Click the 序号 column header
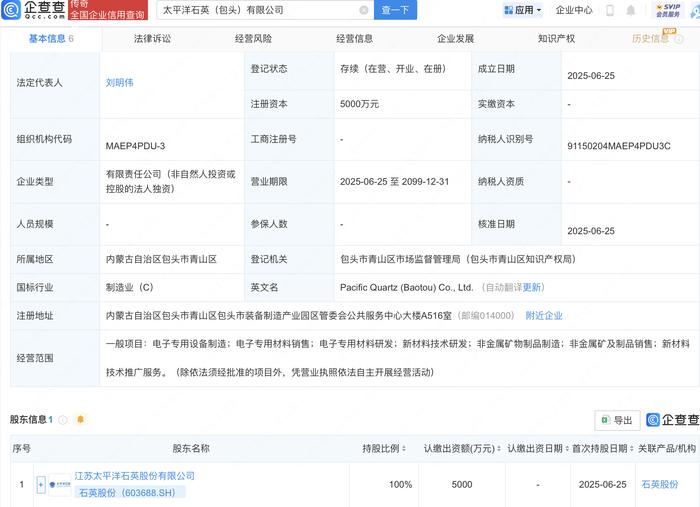Image resolution: width=700 pixels, height=507 pixels. click(x=21, y=449)
